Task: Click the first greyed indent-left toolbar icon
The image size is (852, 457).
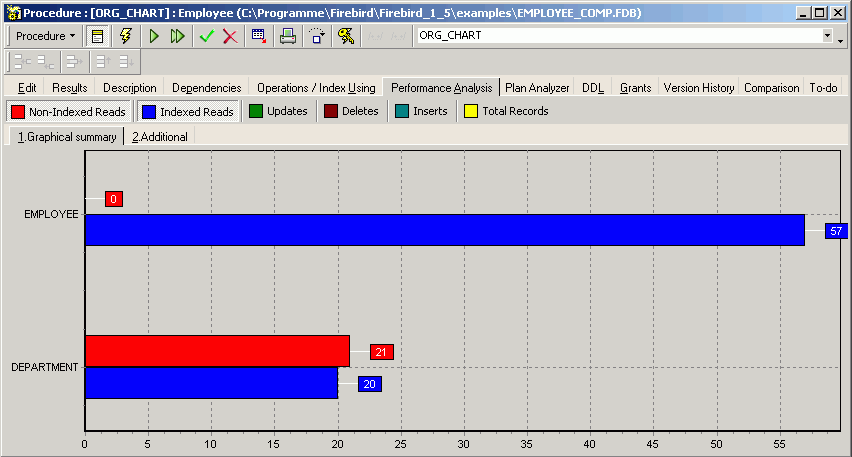Action: pos(22,61)
